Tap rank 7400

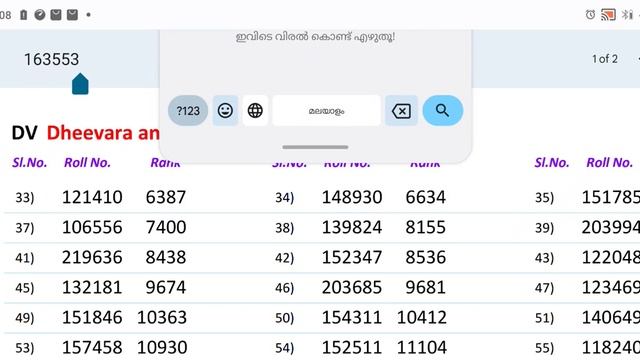[x=166, y=227]
